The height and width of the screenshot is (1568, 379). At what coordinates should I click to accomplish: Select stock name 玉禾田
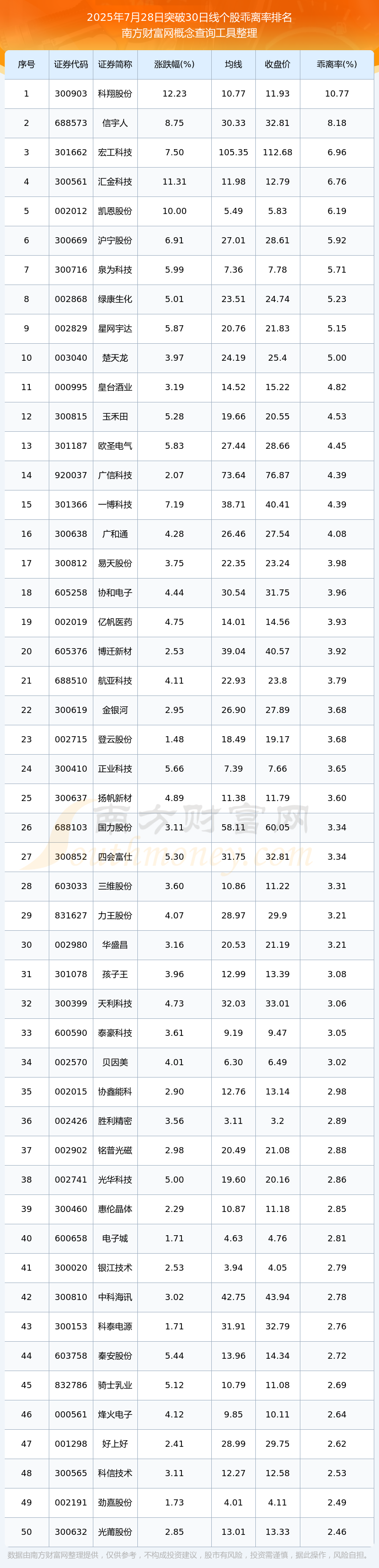click(x=115, y=416)
